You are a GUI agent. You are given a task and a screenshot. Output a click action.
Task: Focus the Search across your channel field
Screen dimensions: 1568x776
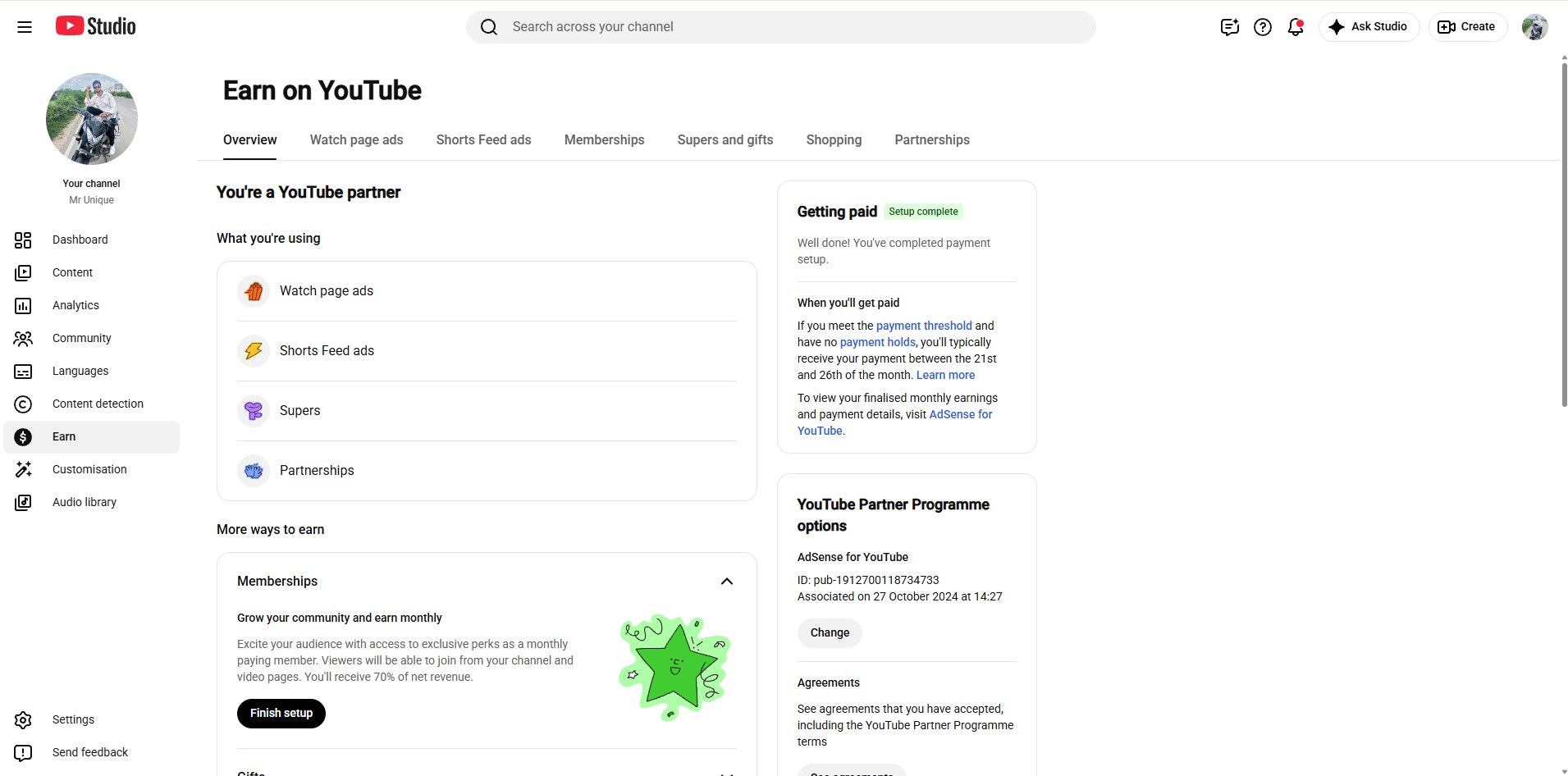[x=780, y=27]
